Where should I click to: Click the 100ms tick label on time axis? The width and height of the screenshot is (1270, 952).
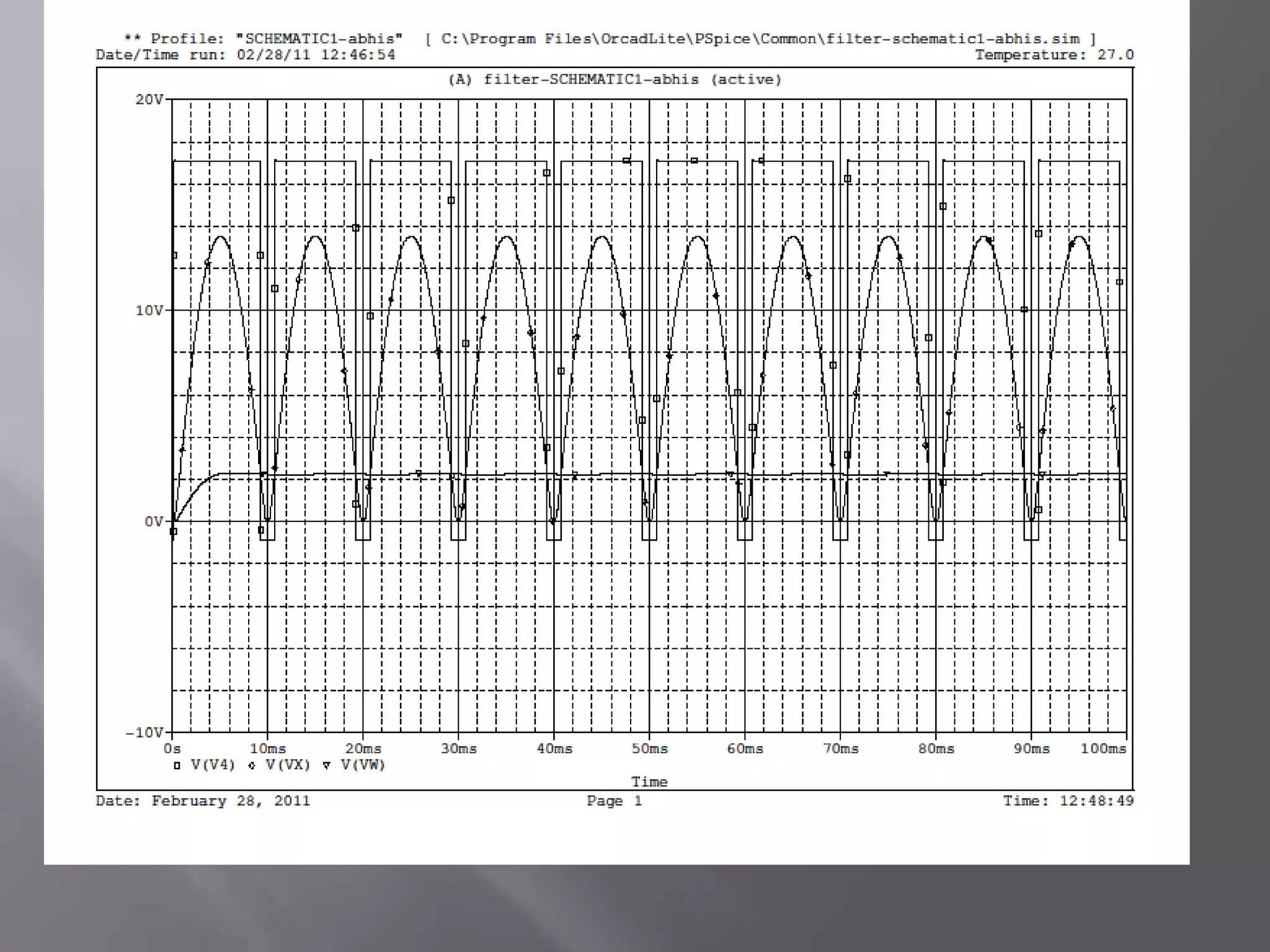(1103, 749)
